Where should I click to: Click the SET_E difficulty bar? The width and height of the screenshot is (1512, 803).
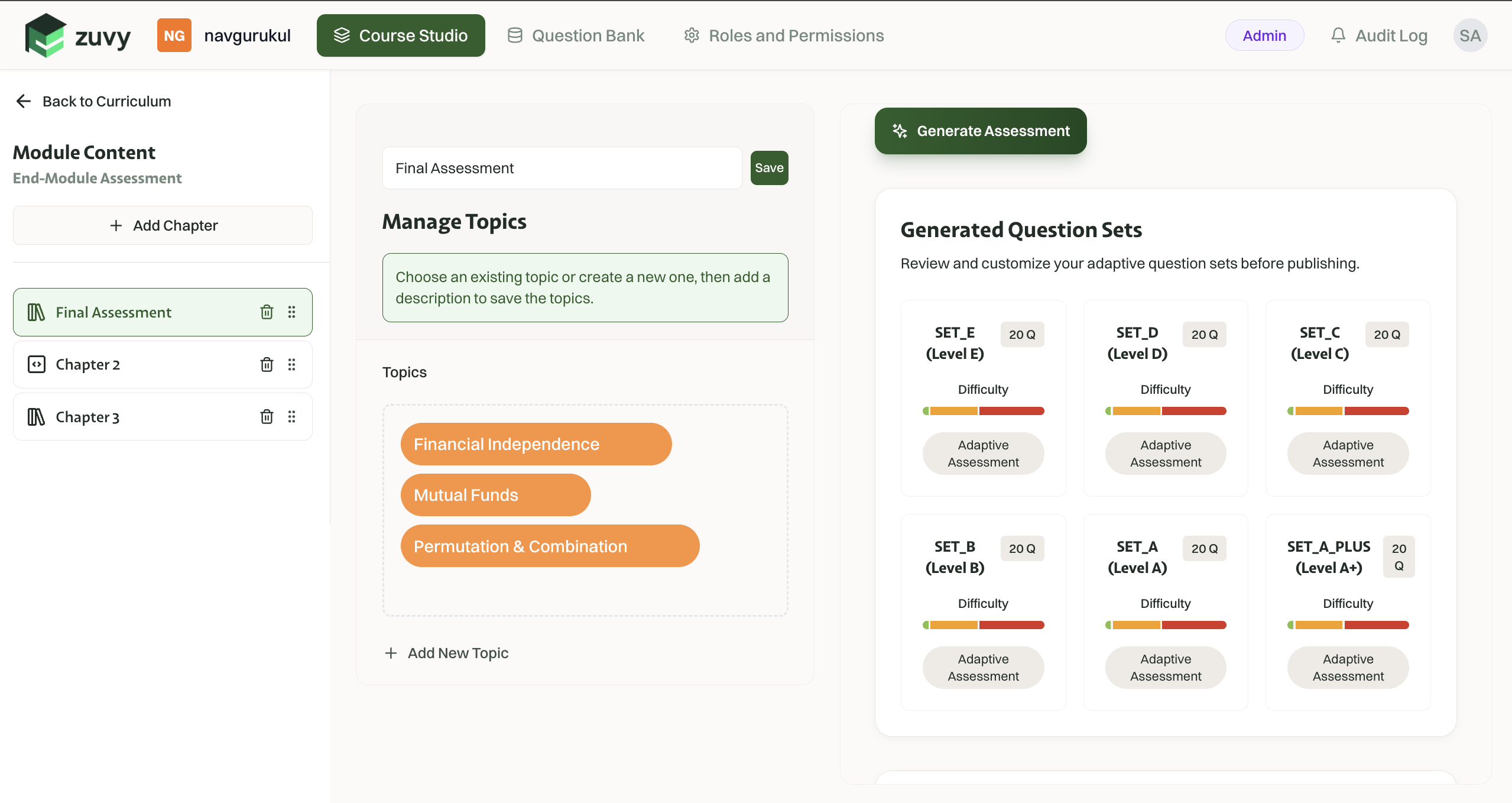(x=983, y=411)
